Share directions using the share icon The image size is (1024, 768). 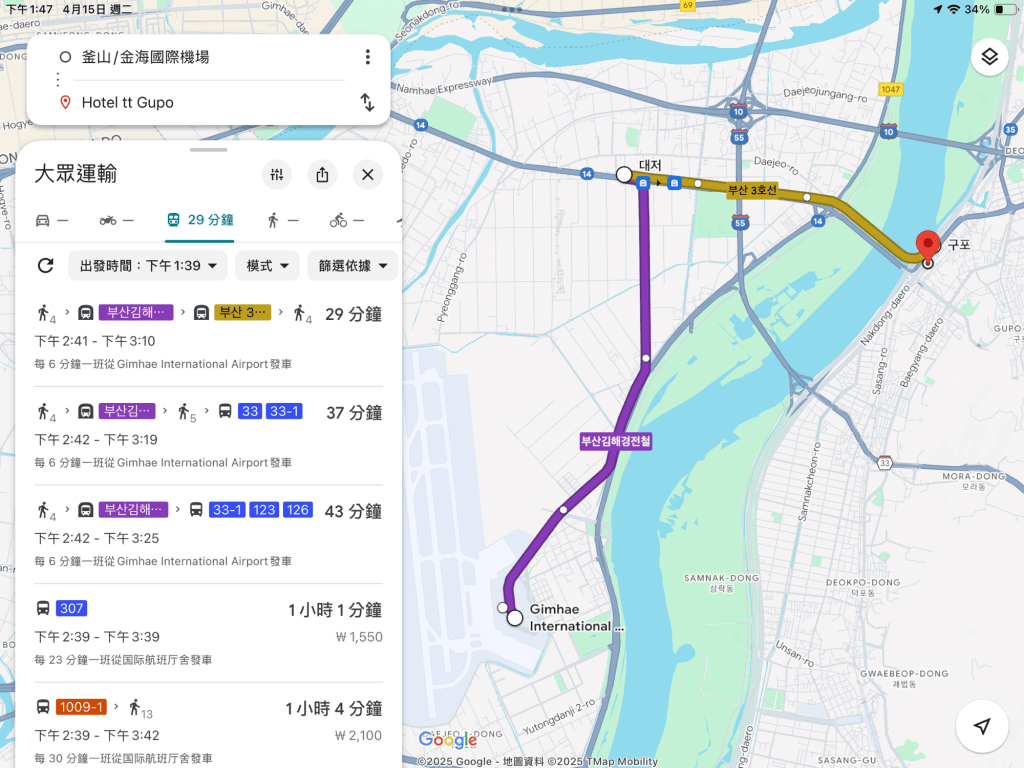click(322, 175)
